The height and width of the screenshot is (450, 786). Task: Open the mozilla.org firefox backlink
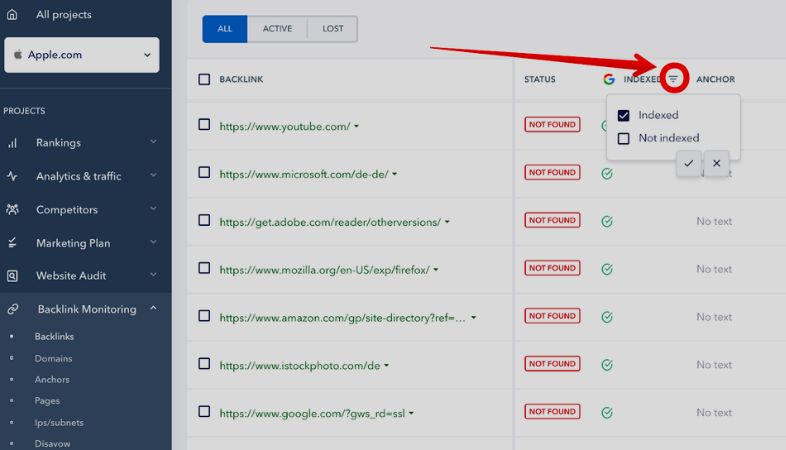pos(324,270)
